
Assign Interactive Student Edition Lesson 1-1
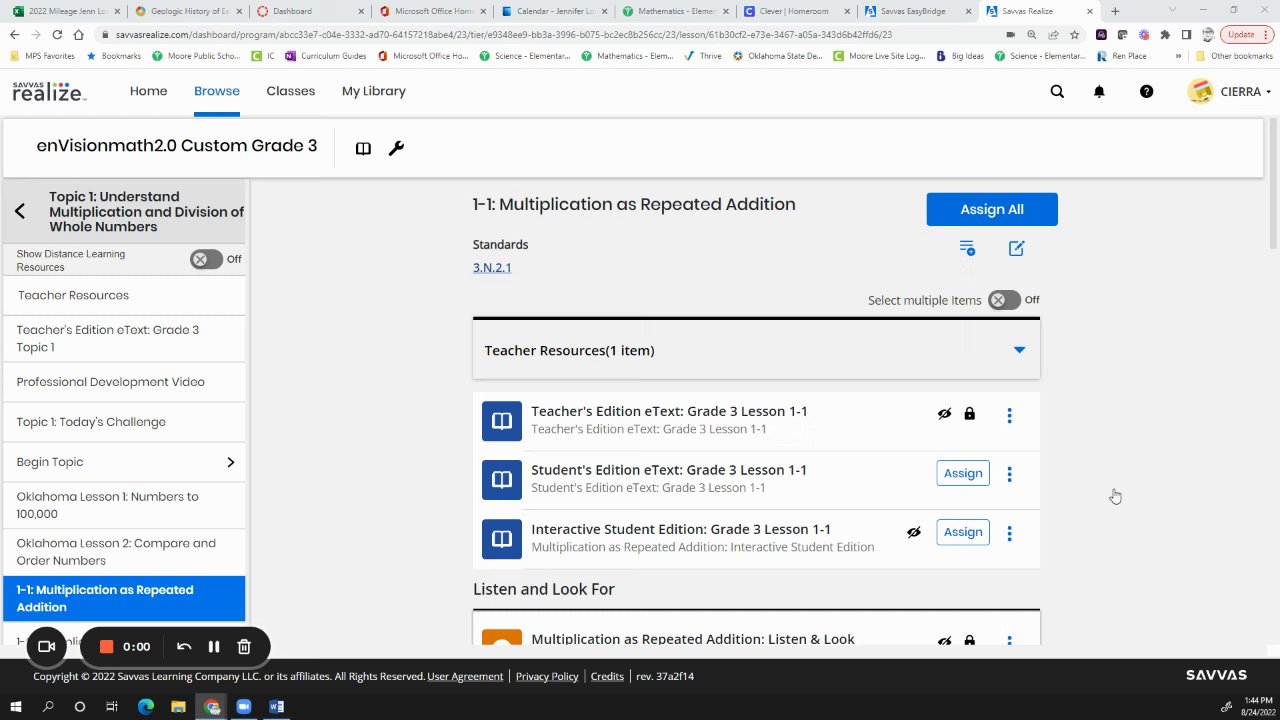coord(963,532)
